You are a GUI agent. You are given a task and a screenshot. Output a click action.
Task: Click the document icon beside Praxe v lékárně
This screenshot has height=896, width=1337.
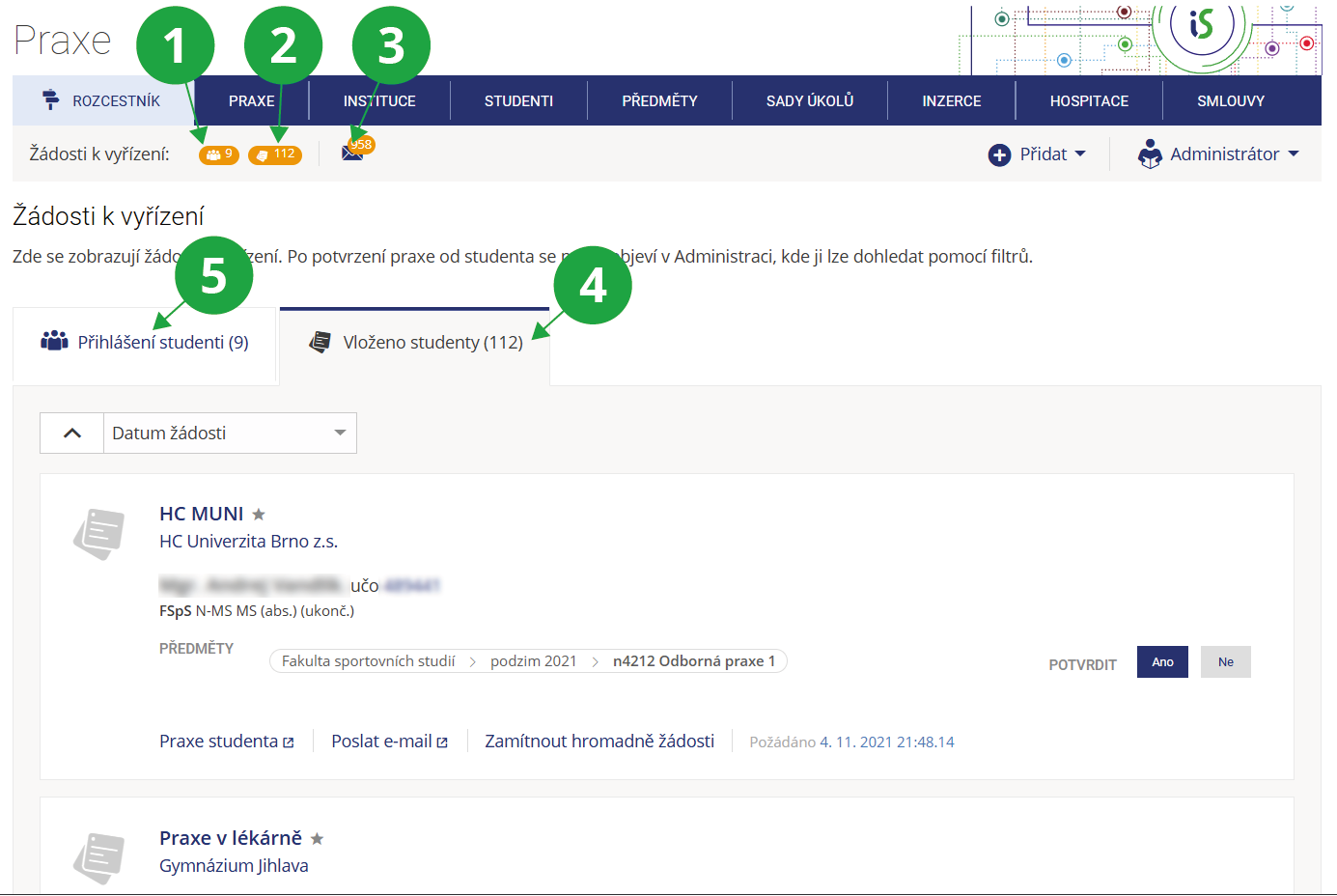coord(99,857)
